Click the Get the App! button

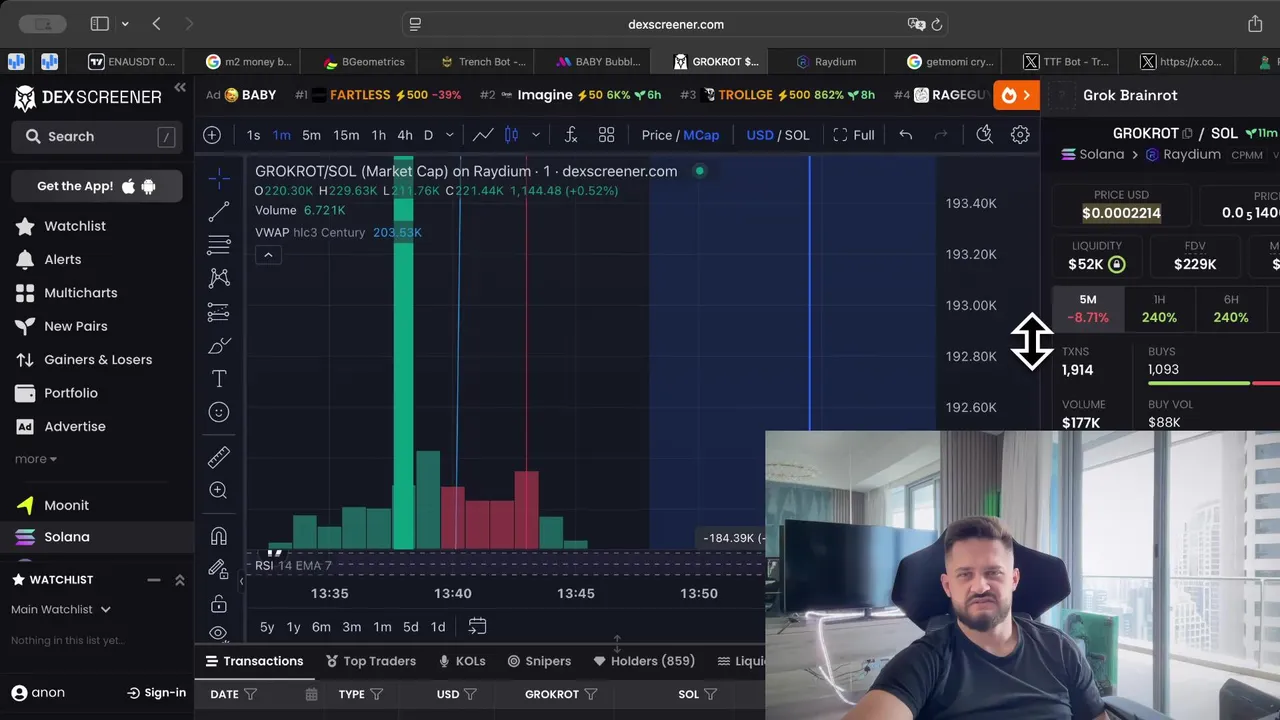(97, 186)
